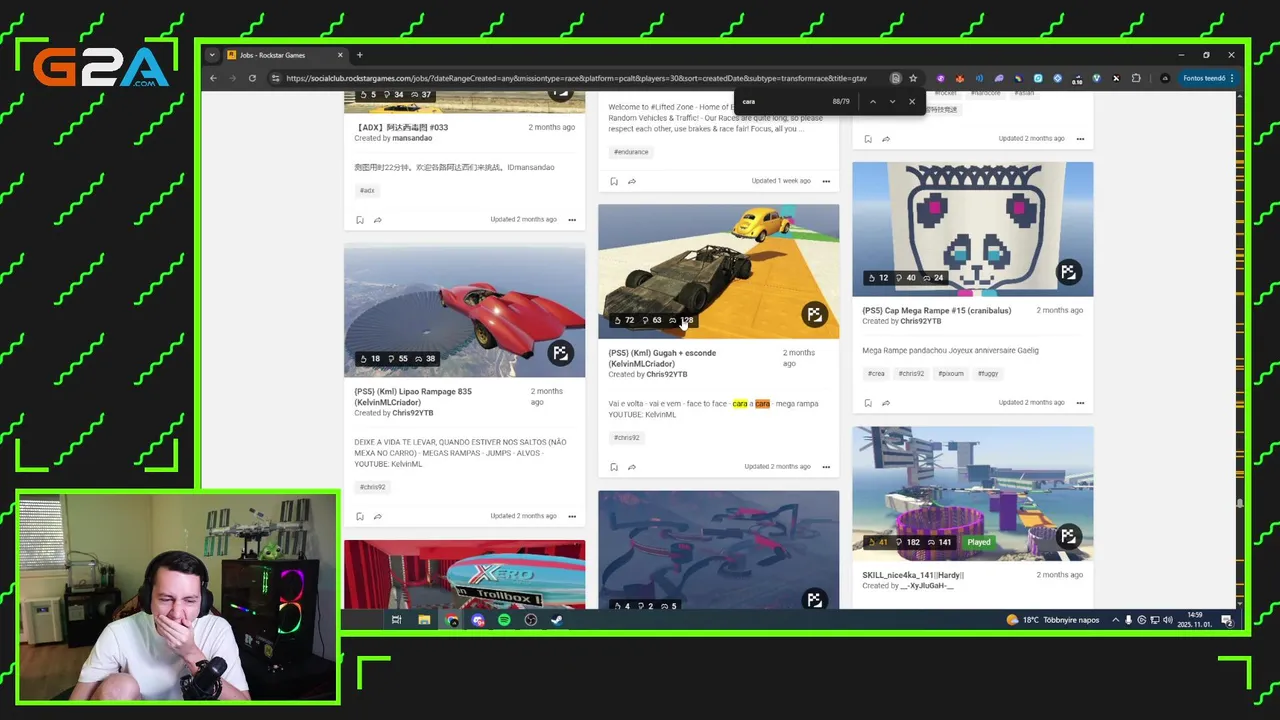Click the #endurance tag
This screenshot has width=1280, height=720.
[631, 152]
